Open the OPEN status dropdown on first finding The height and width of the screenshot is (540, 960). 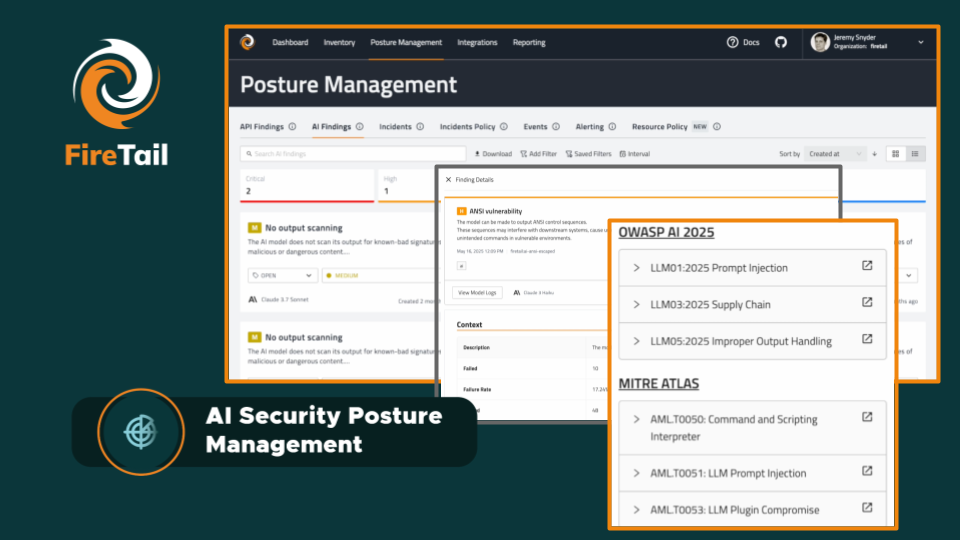pyautogui.click(x=283, y=276)
